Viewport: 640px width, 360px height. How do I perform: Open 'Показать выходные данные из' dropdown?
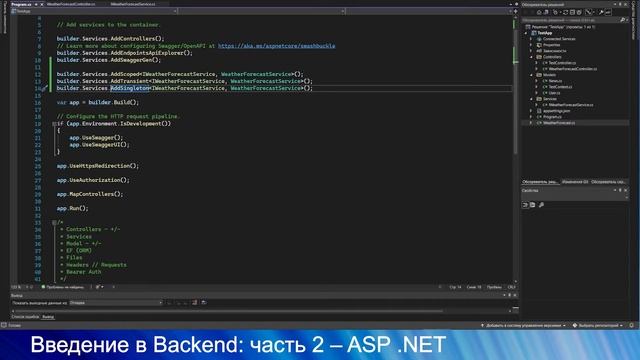(x=116, y=303)
